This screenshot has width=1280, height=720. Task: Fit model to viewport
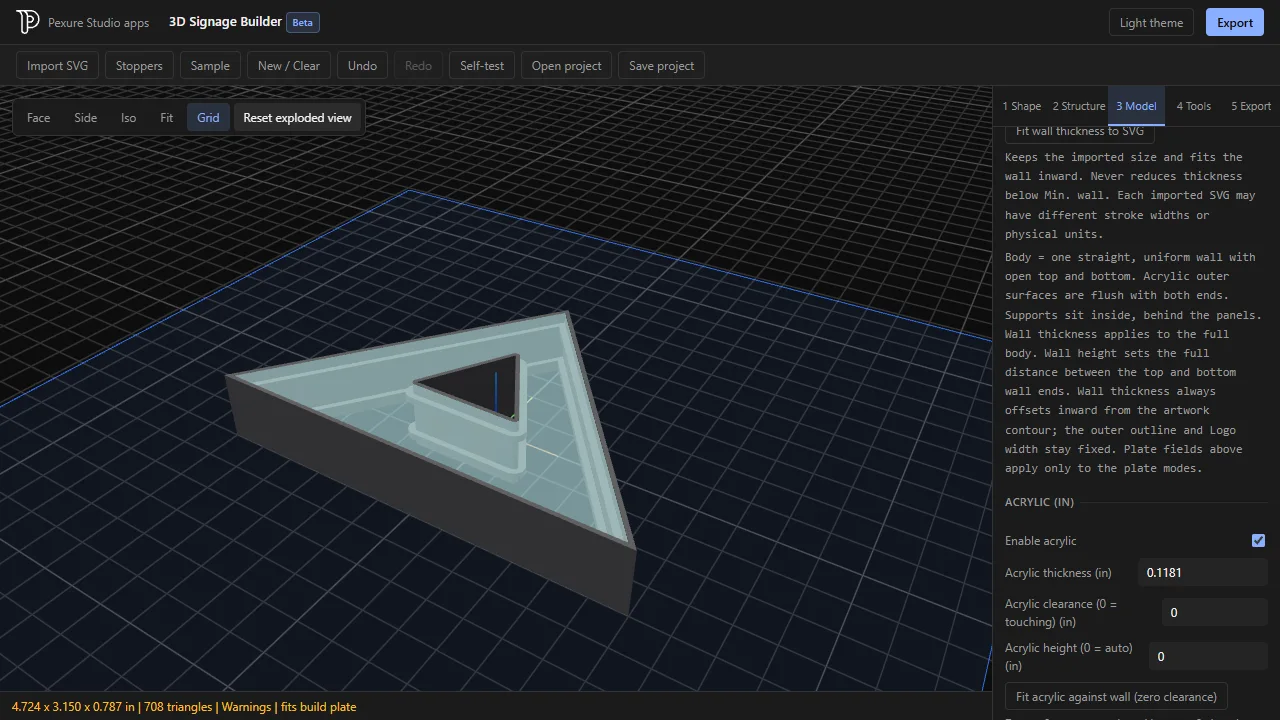pyautogui.click(x=167, y=118)
